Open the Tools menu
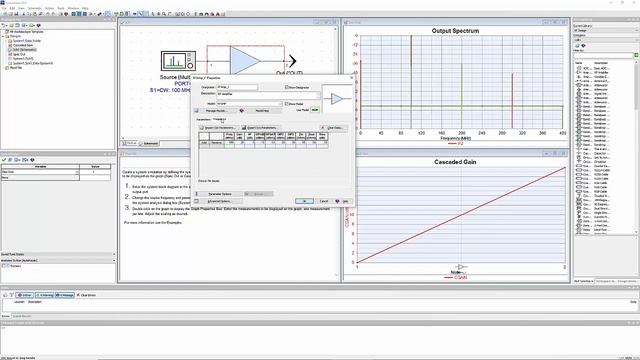Viewport: 640px width, 360px height. 61,8
